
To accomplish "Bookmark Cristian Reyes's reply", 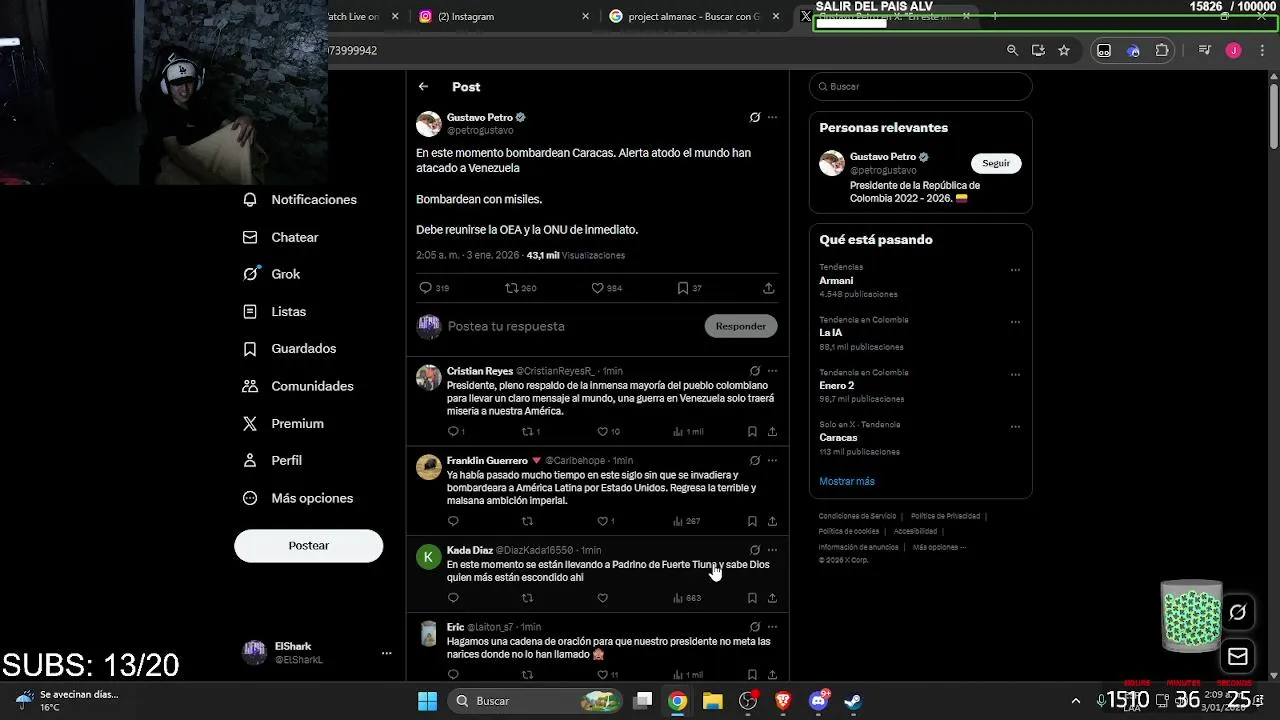I will [x=752, y=432].
